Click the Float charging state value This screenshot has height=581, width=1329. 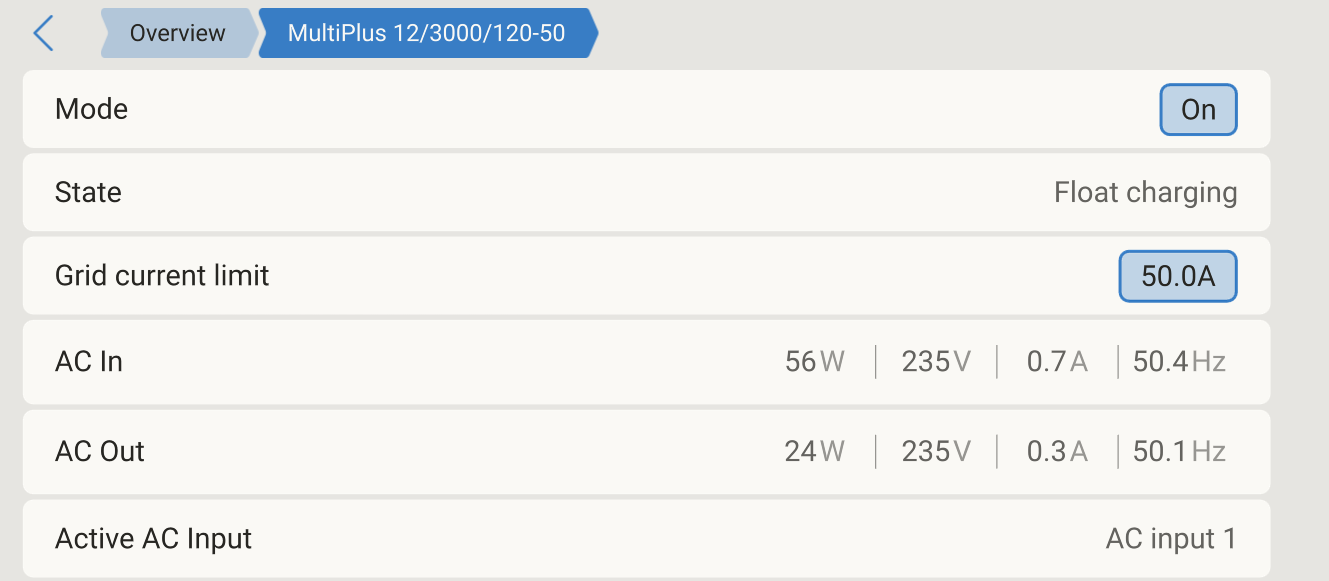tap(1145, 192)
